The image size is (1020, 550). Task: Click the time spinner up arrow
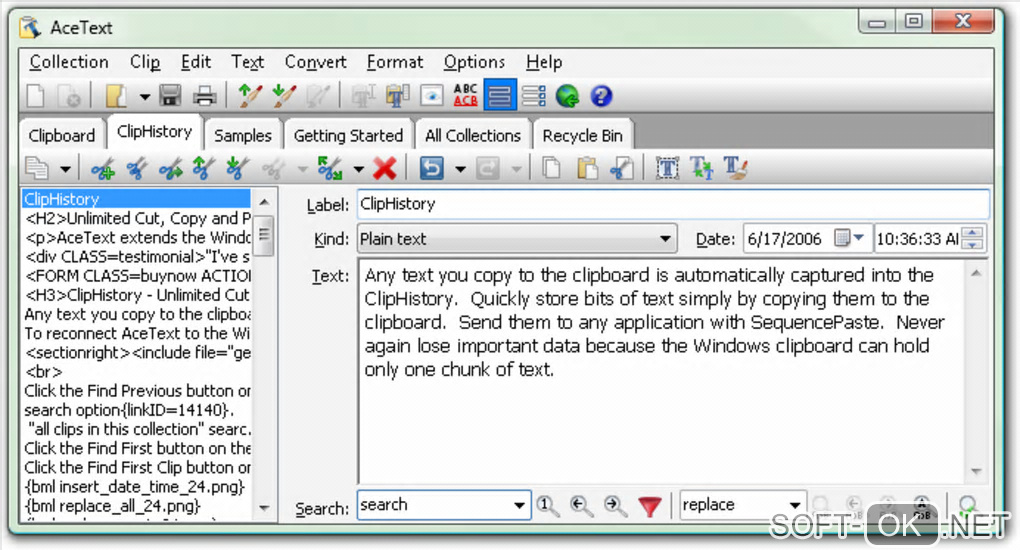[x=973, y=233]
